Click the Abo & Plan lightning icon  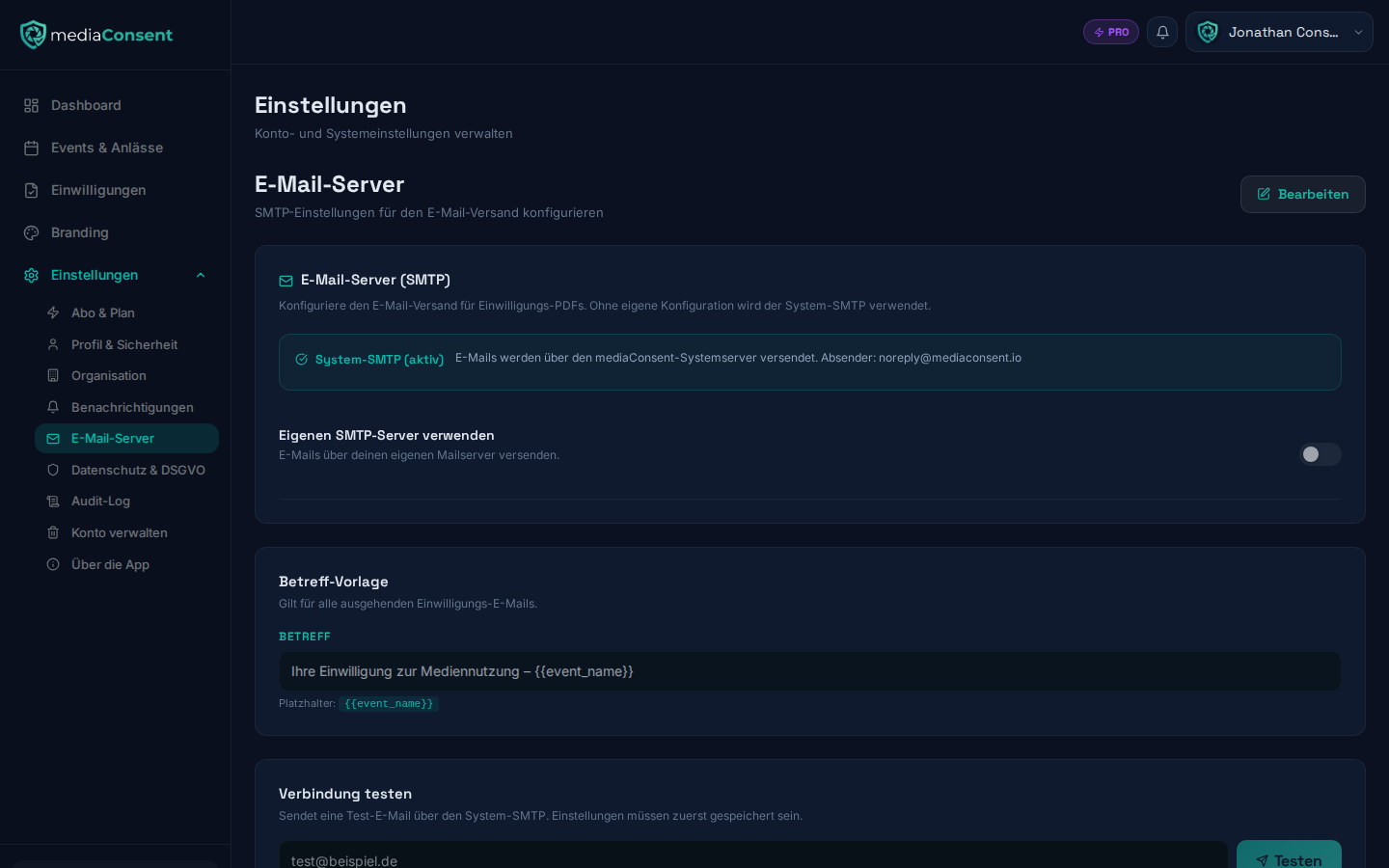tap(53, 312)
